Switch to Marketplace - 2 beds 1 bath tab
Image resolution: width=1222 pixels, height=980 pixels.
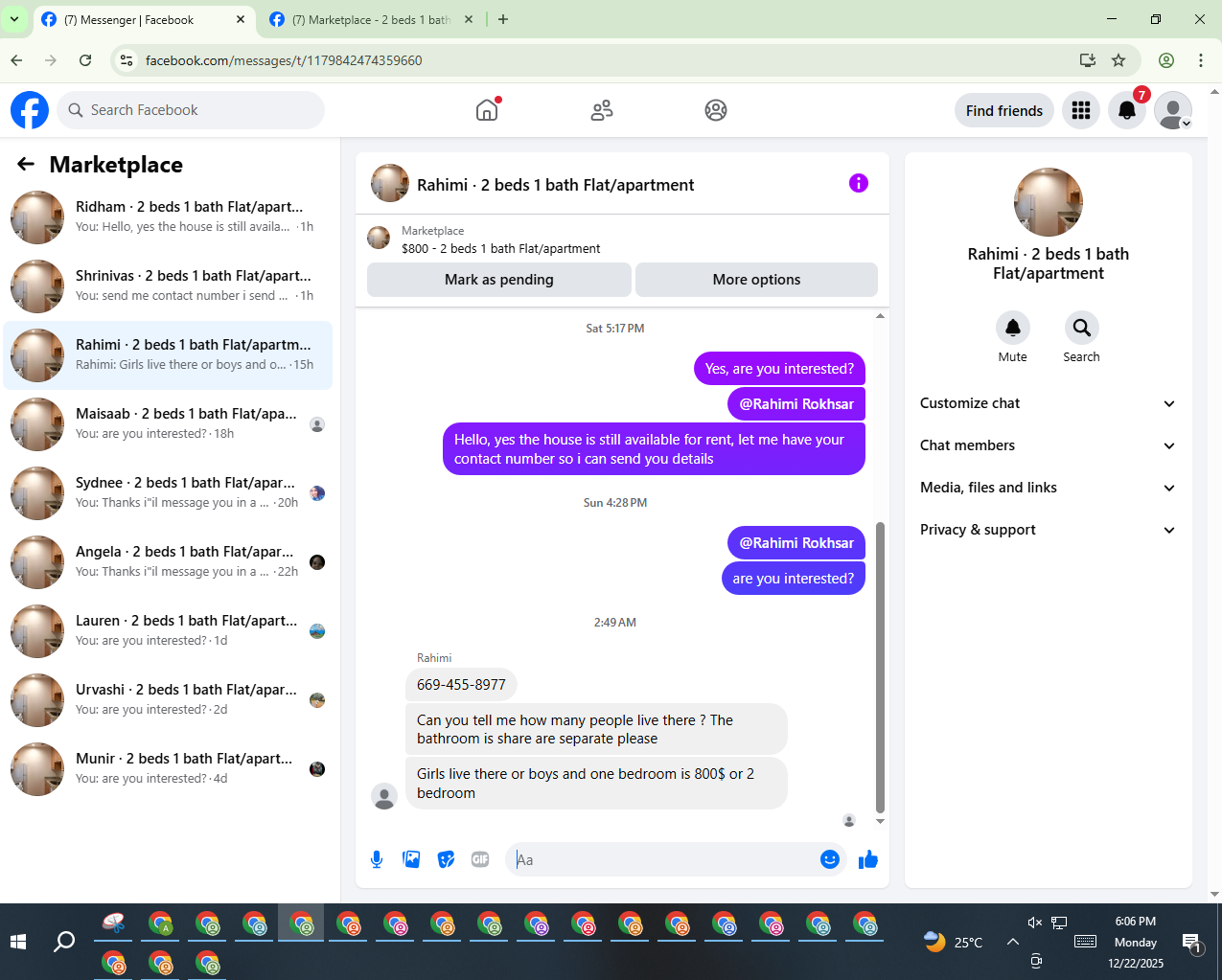coord(371,19)
